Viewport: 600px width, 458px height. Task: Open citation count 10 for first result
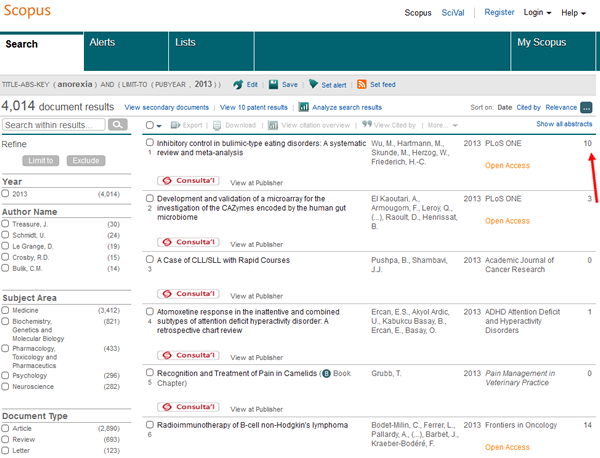pos(588,144)
